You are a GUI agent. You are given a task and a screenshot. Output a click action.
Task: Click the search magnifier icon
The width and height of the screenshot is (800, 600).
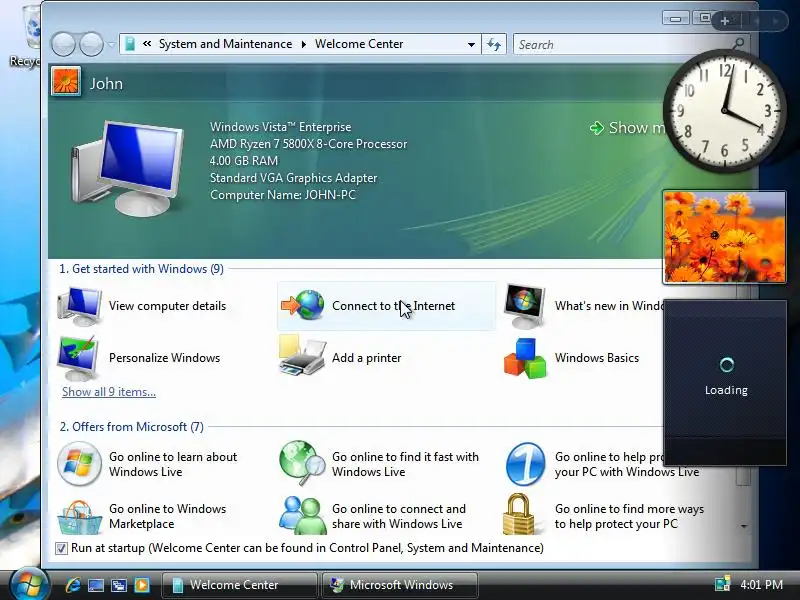pyautogui.click(x=738, y=44)
